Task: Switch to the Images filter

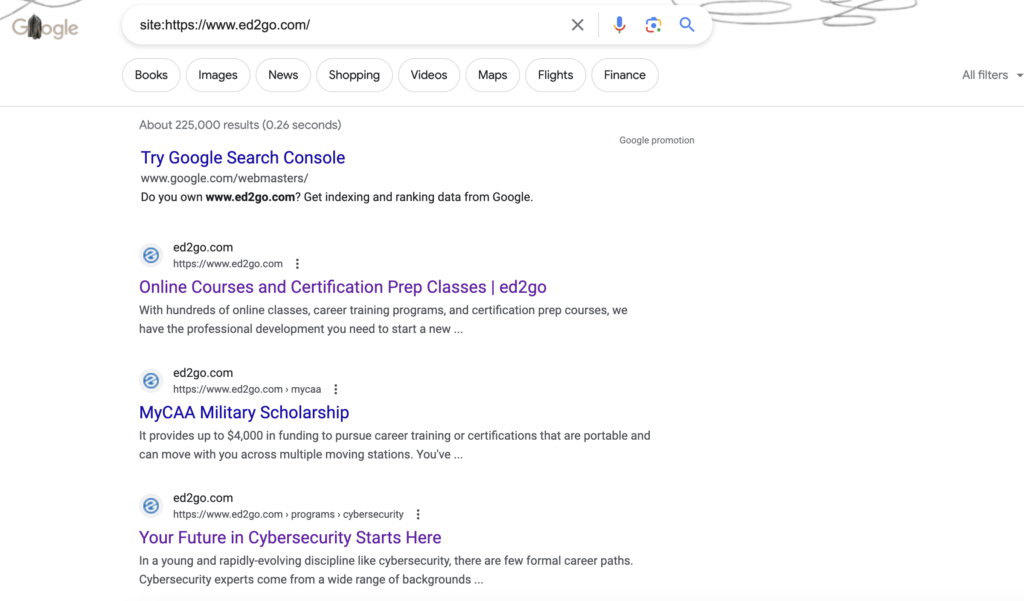Action: (218, 75)
